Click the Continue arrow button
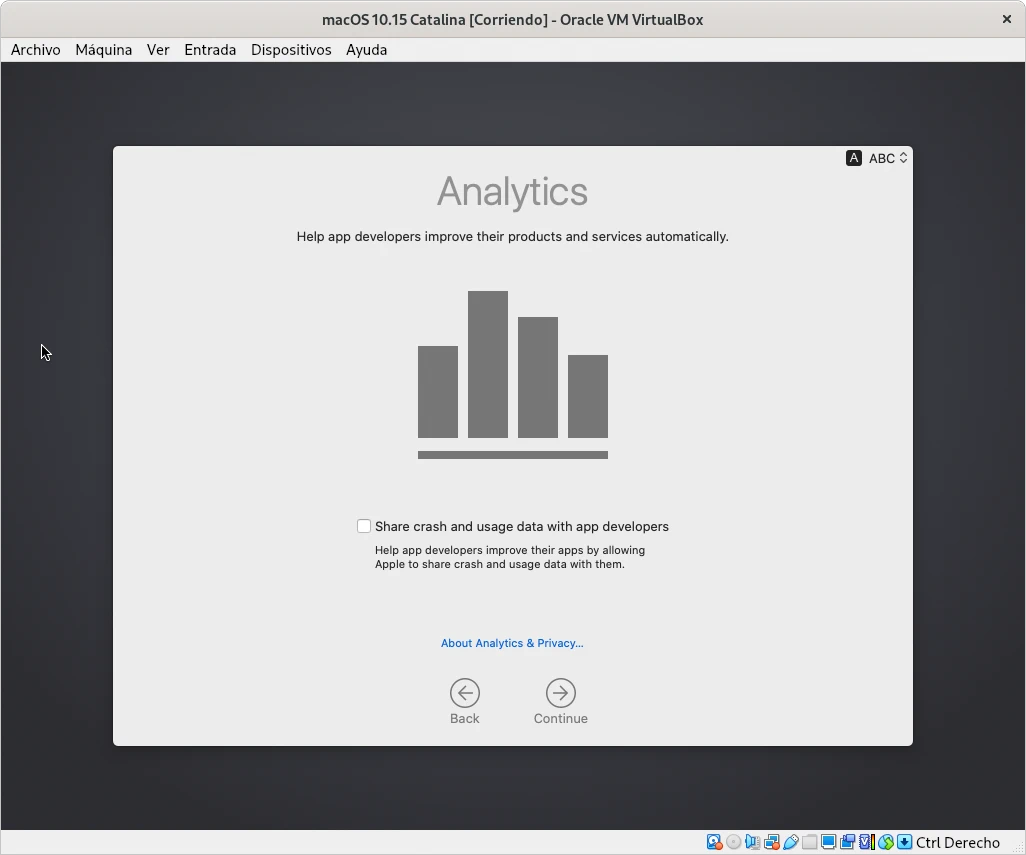The height and width of the screenshot is (855, 1026). (x=560, y=693)
